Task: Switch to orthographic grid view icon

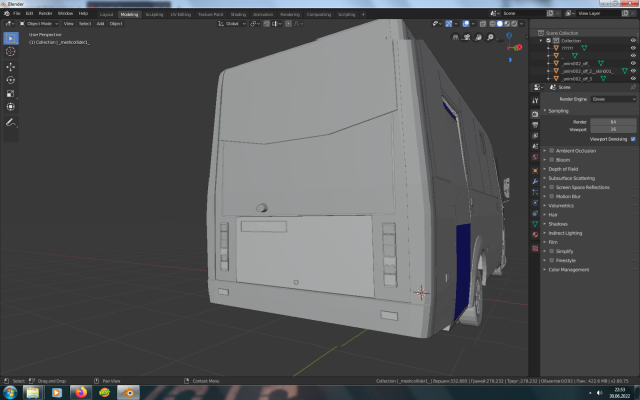Action: coord(455,37)
